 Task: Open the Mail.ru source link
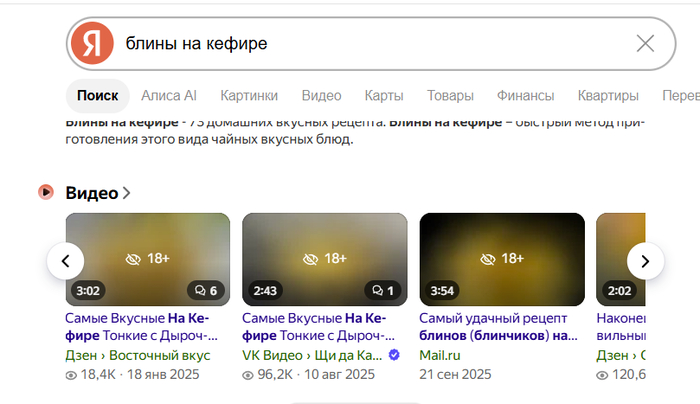point(440,355)
